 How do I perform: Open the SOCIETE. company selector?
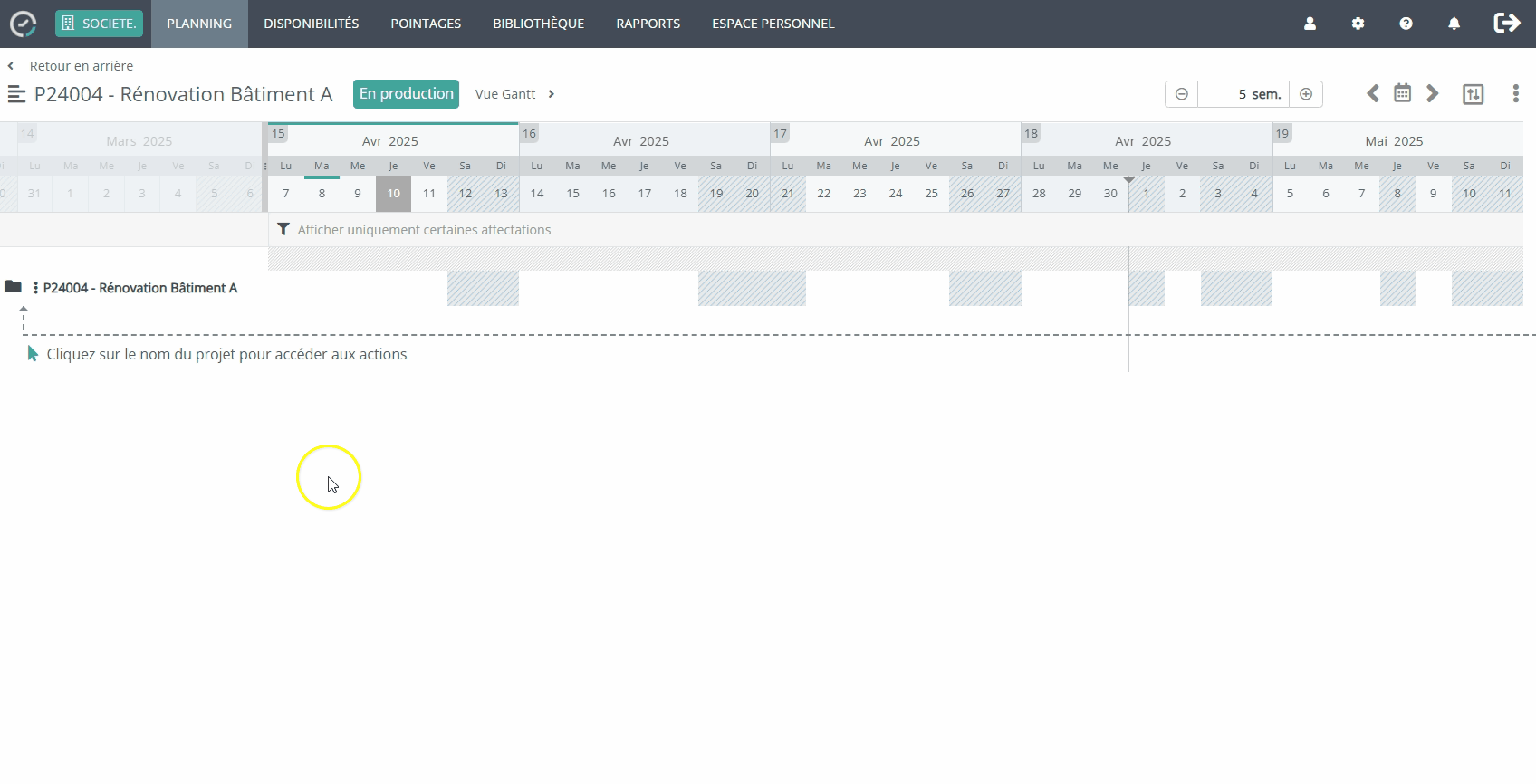(x=99, y=24)
